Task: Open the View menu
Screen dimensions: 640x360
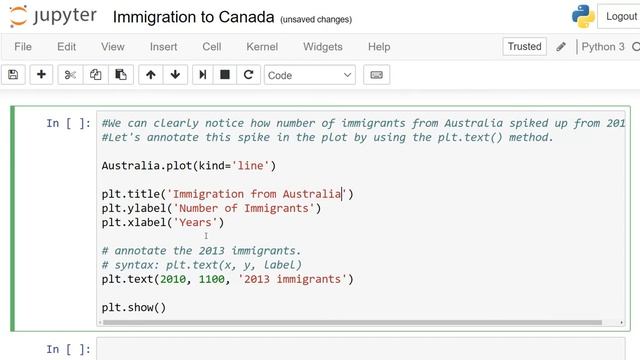Action: point(113,47)
